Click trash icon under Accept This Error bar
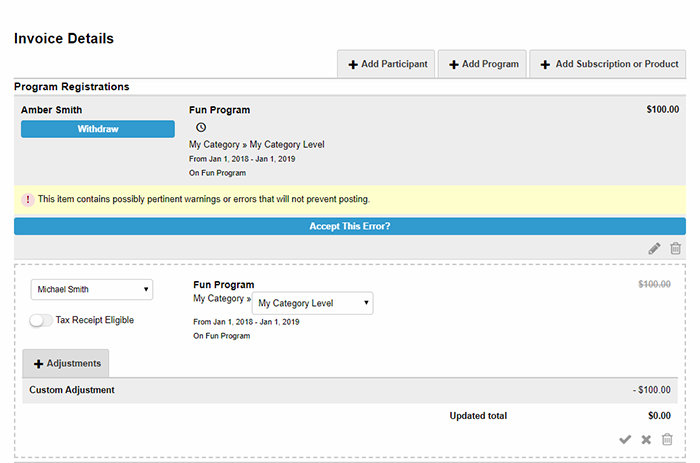 [x=676, y=249]
